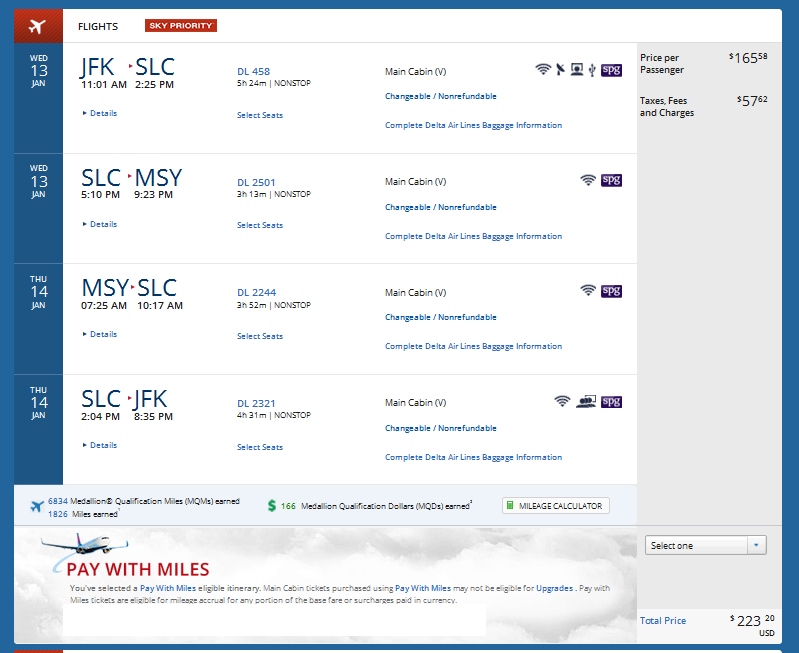Screen dimensions: 799x653
Task: Click the Sky Priority badge
Action: (x=180, y=26)
